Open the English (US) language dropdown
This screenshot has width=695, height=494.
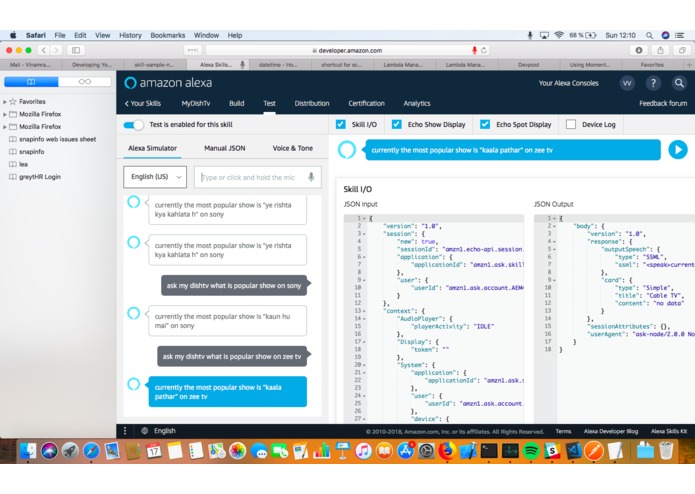pyautogui.click(x=155, y=177)
